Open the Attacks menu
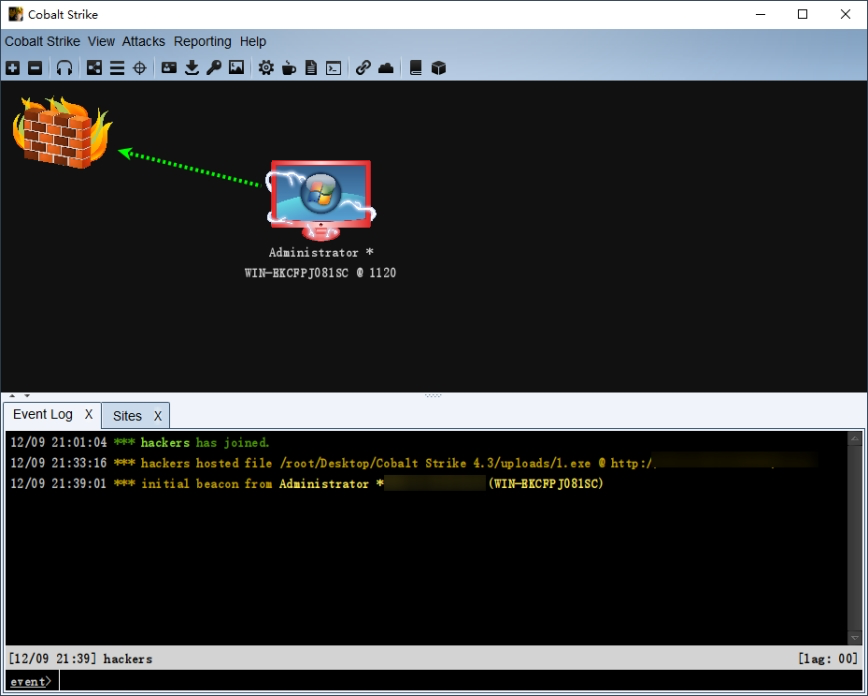The width and height of the screenshot is (868, 696). pos(143,41)
